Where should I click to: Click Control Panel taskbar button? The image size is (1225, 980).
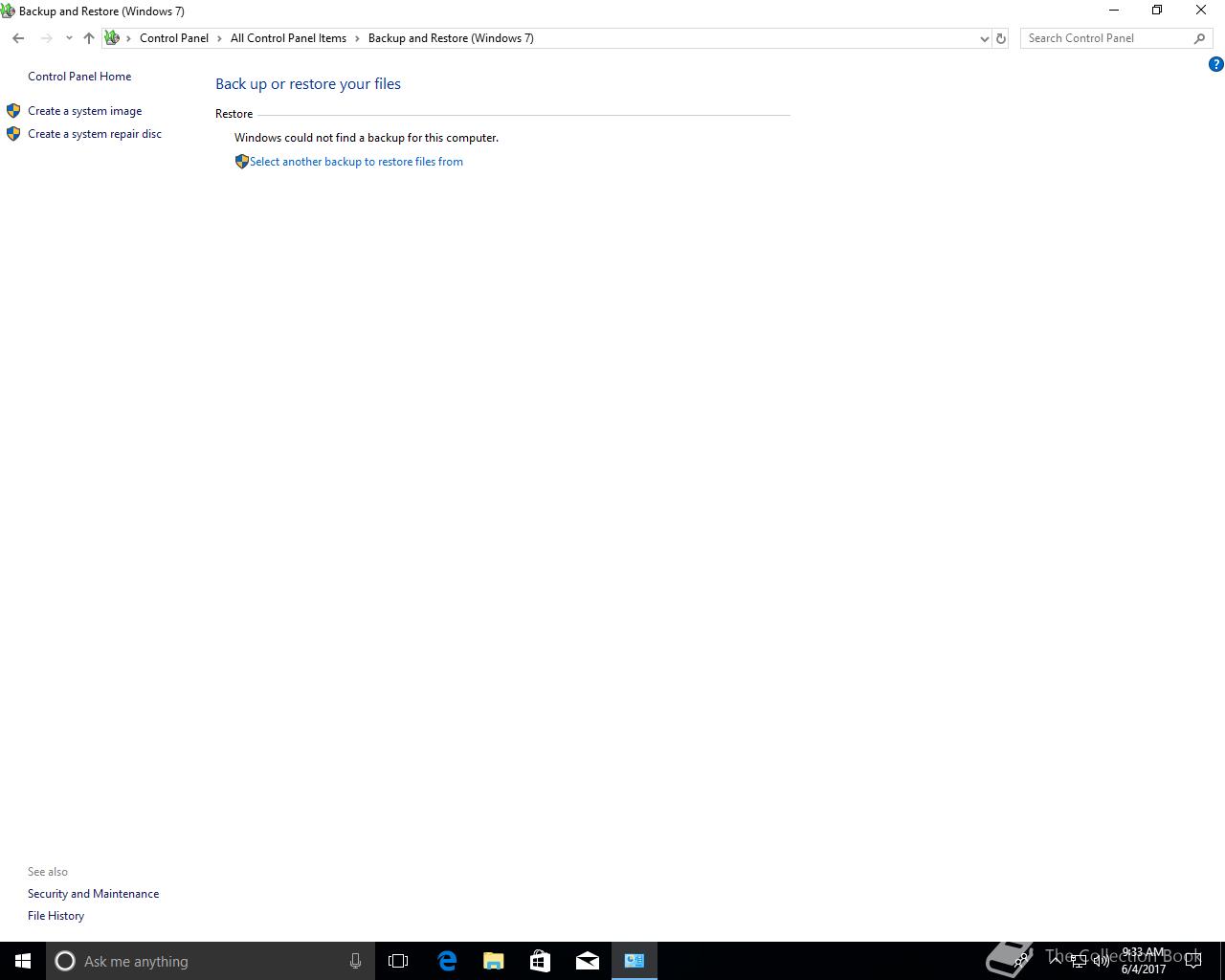635,961
